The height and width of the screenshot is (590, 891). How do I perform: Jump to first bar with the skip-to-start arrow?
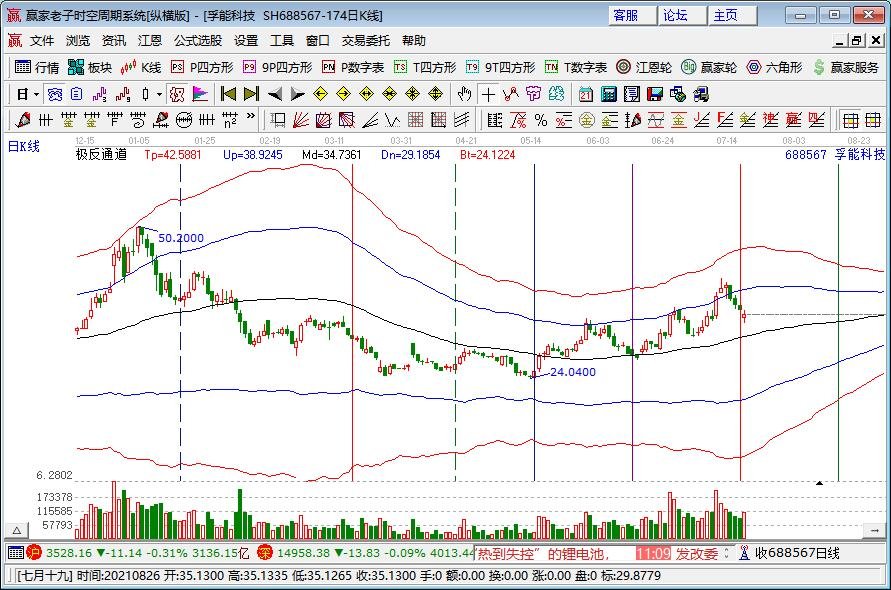pyautogui.click(x=228, y=94)
